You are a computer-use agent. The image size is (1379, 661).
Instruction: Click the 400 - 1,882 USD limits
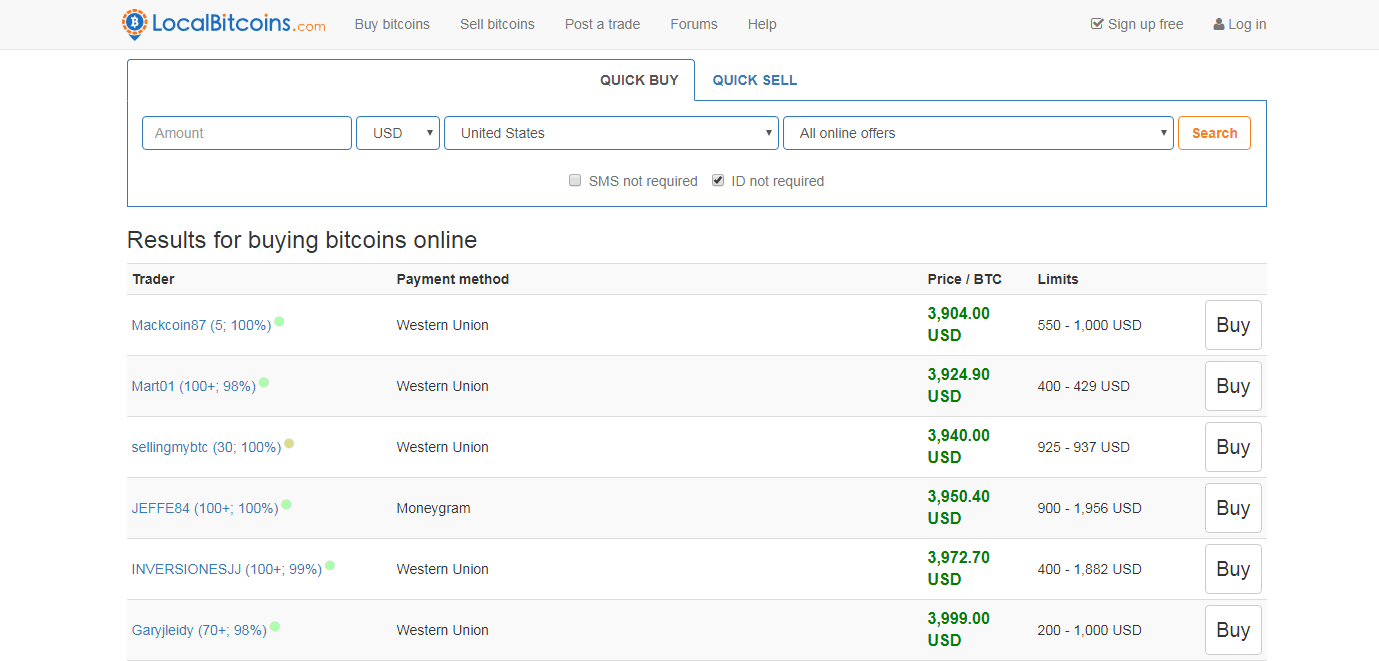[x=1089, y=569]
